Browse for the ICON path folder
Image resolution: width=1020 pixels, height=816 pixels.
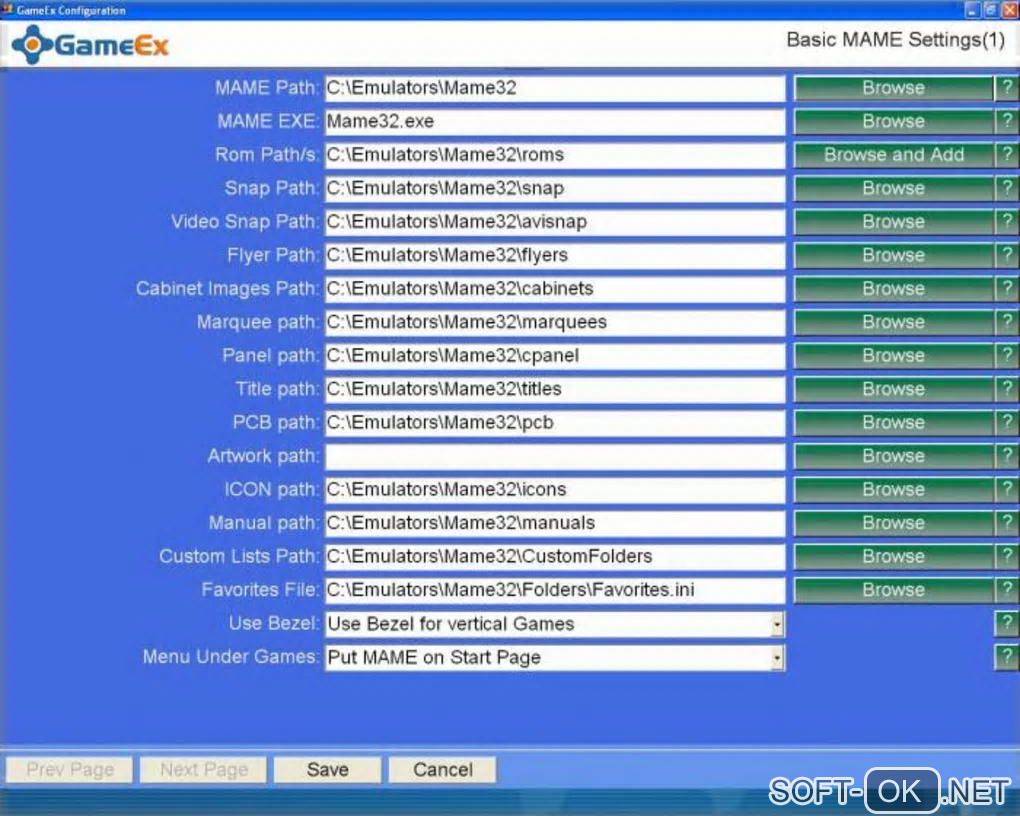point(894,489)
